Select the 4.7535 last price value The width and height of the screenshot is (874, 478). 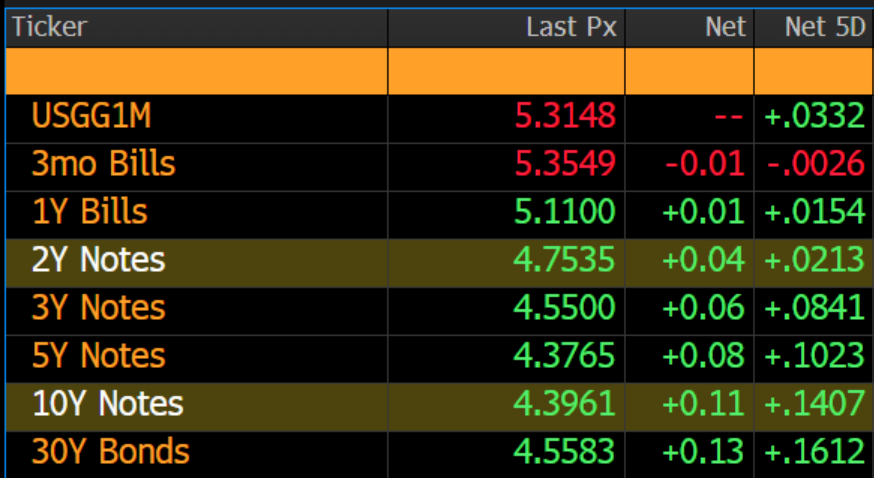(x=564, y=260)
